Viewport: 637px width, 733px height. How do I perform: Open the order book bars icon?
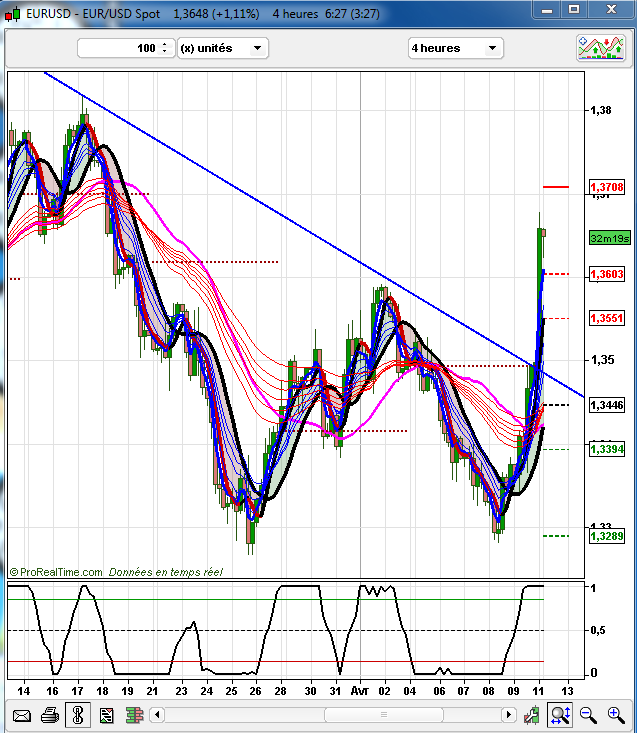pos(135,715)
